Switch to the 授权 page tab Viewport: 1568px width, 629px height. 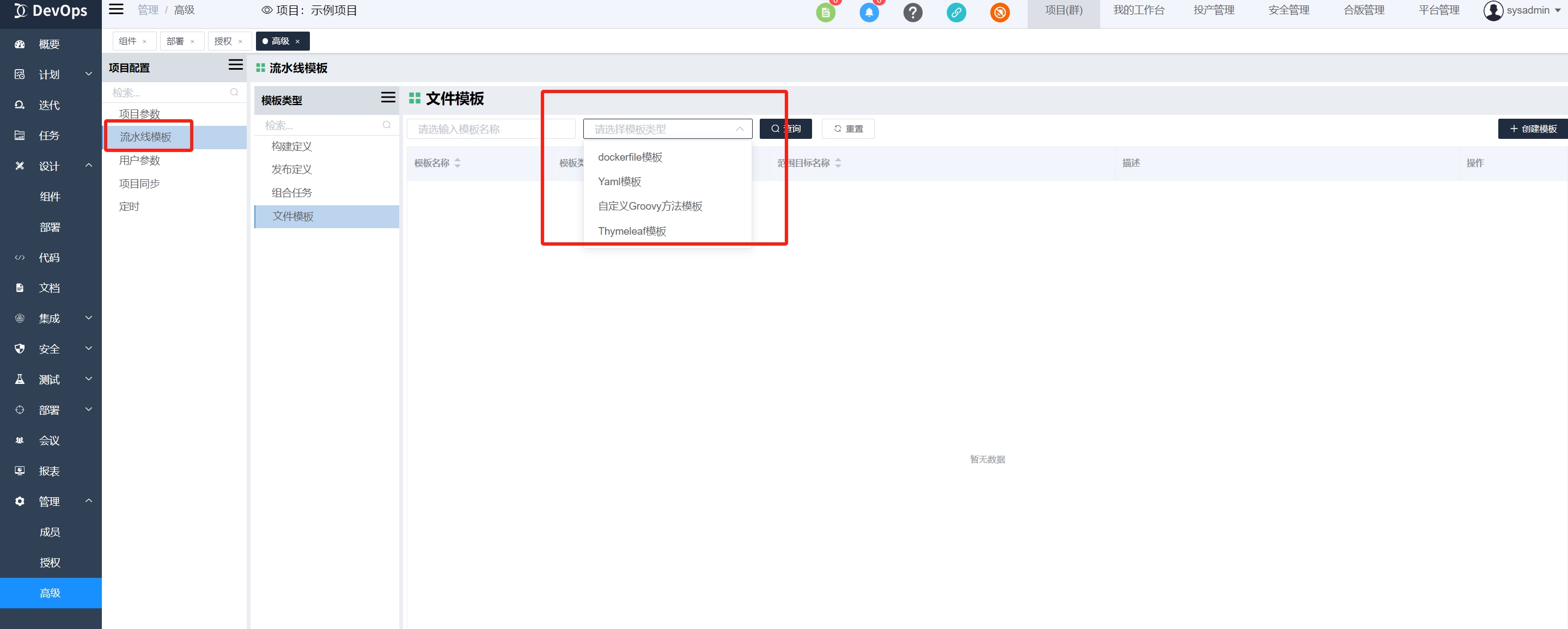point(223,41)
